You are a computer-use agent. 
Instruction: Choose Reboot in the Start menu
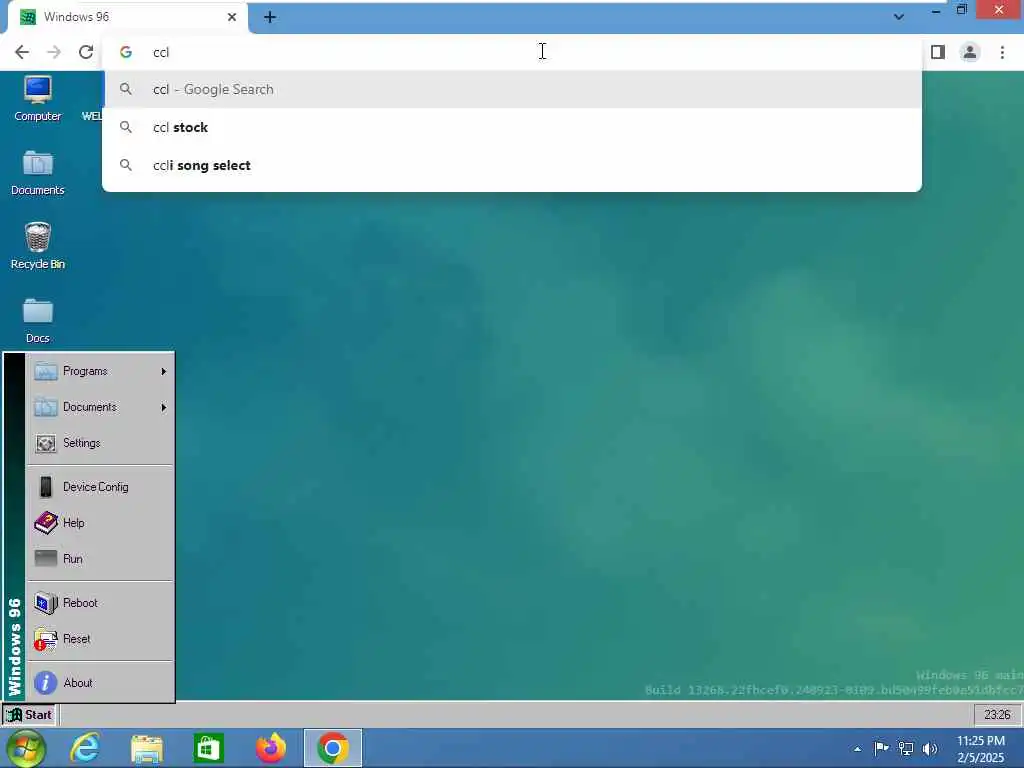(x=99, y=603)
